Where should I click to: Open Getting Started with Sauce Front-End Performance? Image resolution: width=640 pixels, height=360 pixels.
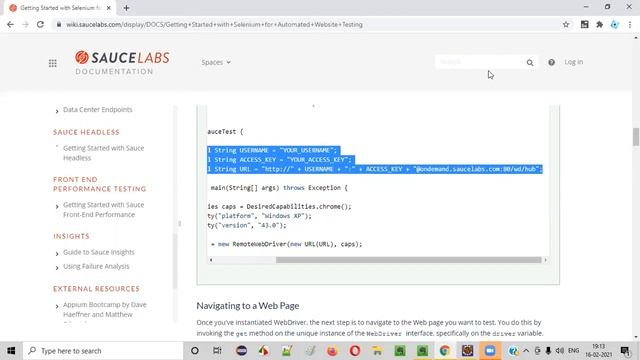pyautogui.click(x=103, y=209)
